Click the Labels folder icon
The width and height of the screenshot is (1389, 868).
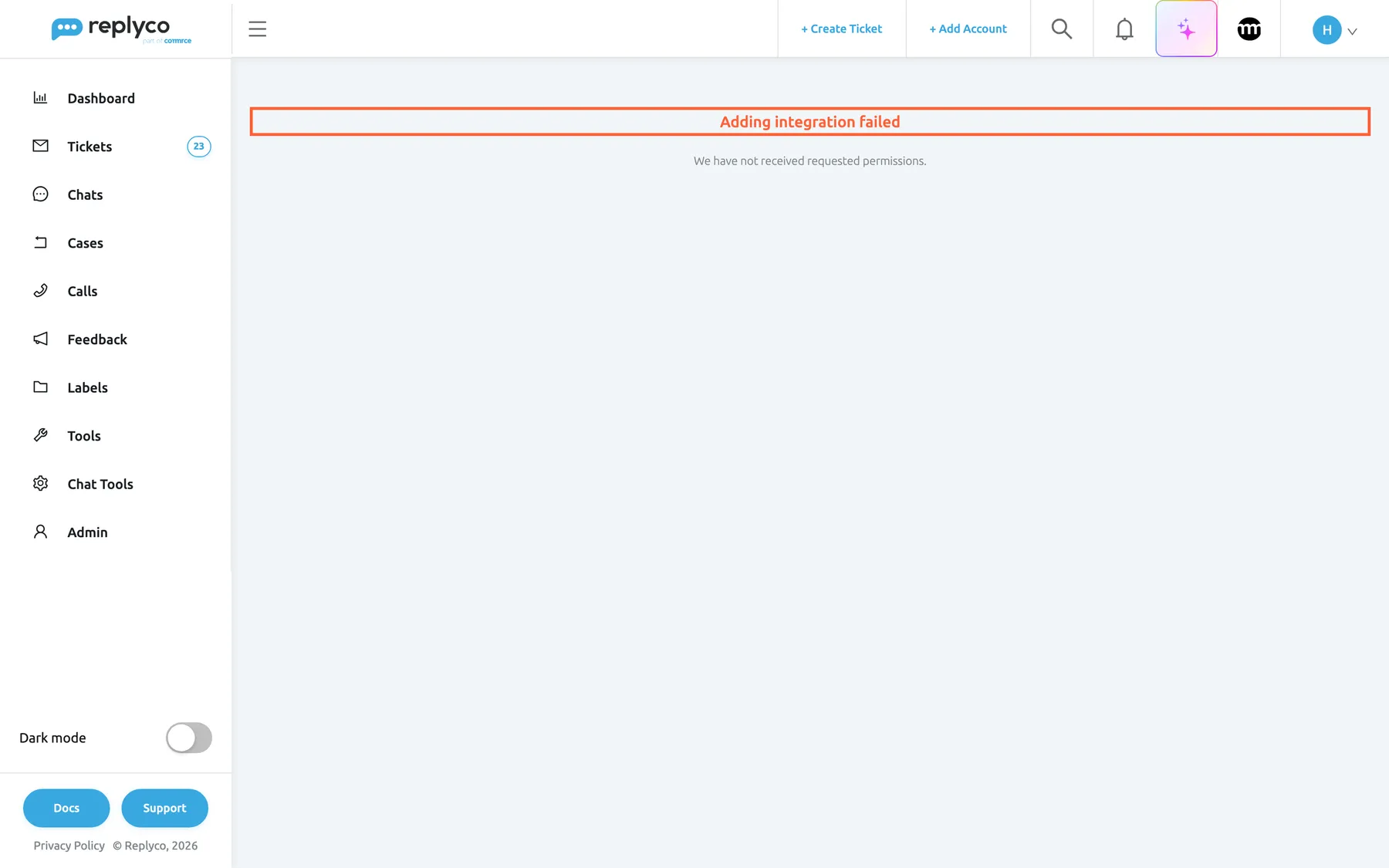click(x=40, y=387)
